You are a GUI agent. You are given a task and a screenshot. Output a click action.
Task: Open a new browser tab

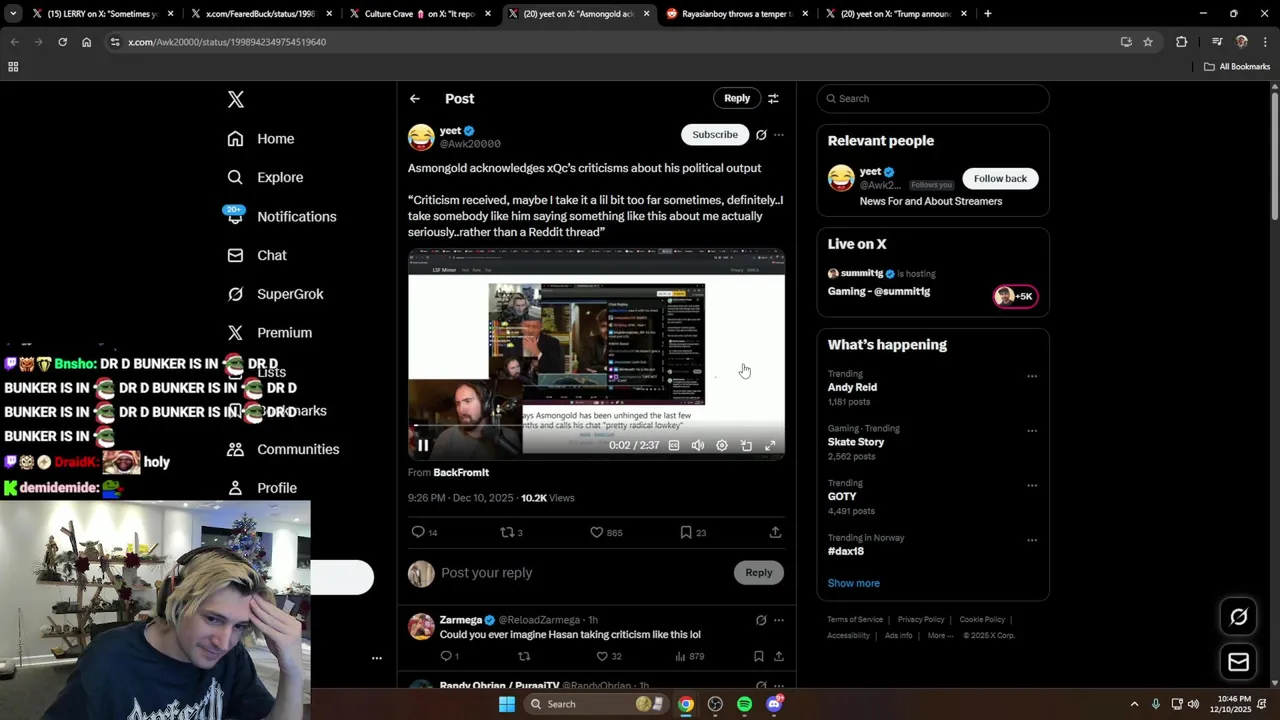[x=988, y=14]
